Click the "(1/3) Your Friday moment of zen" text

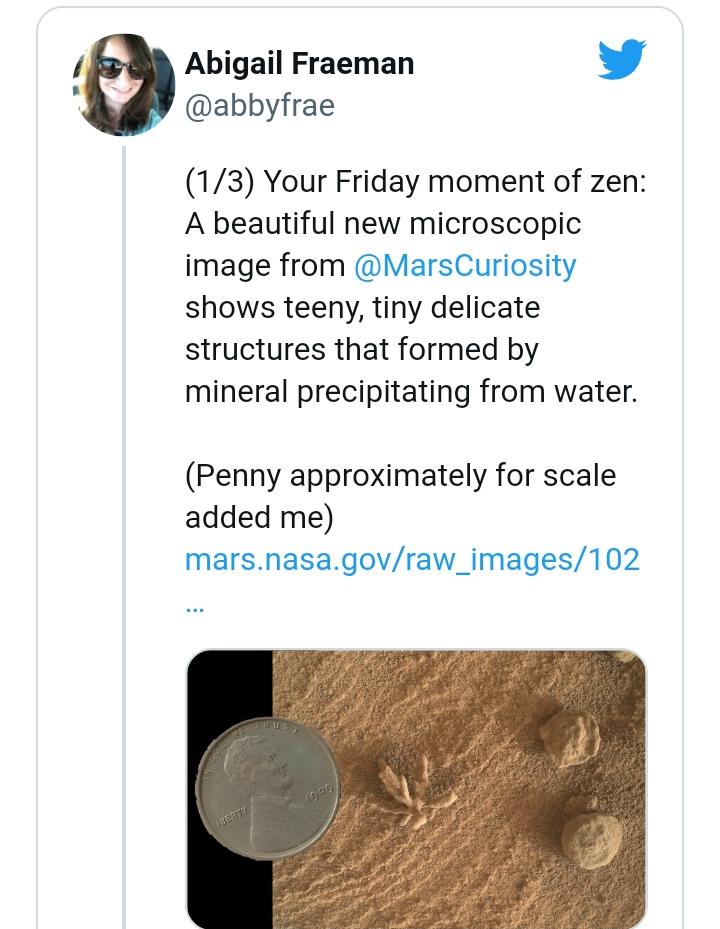click(415, 183)
